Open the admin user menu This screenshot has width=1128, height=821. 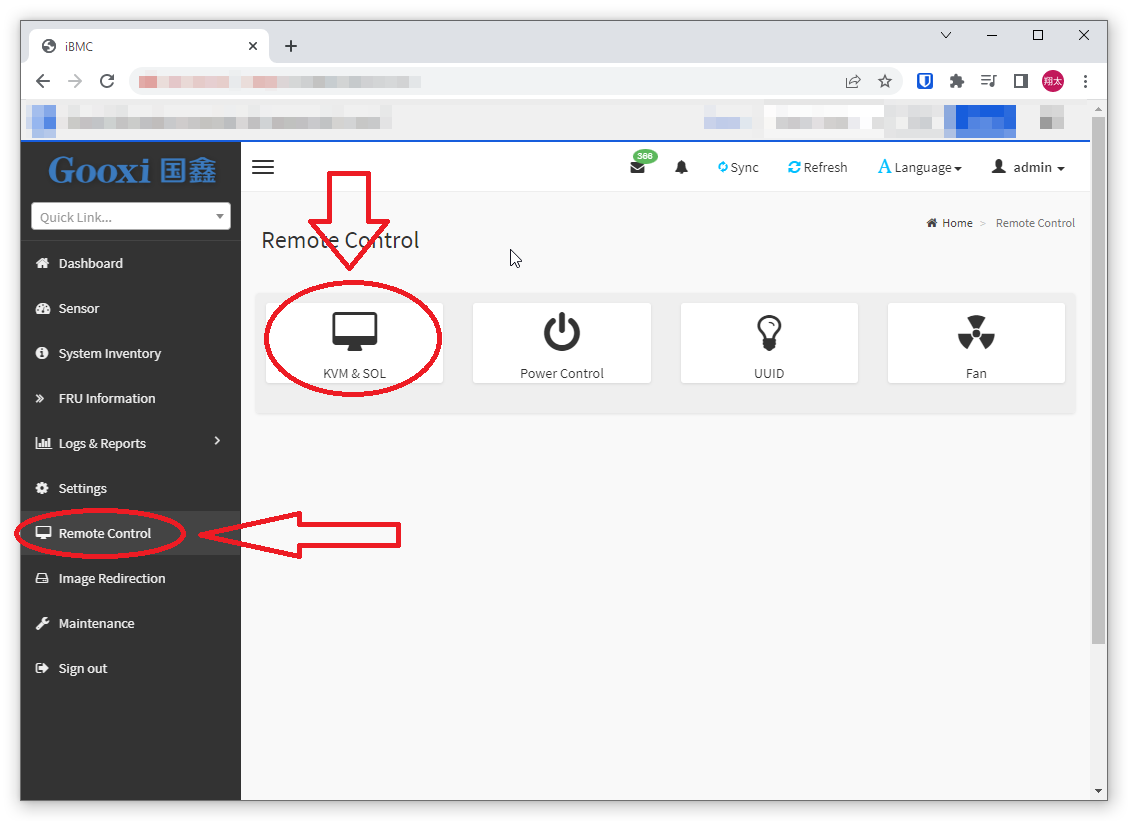(x=1028, y=168)
